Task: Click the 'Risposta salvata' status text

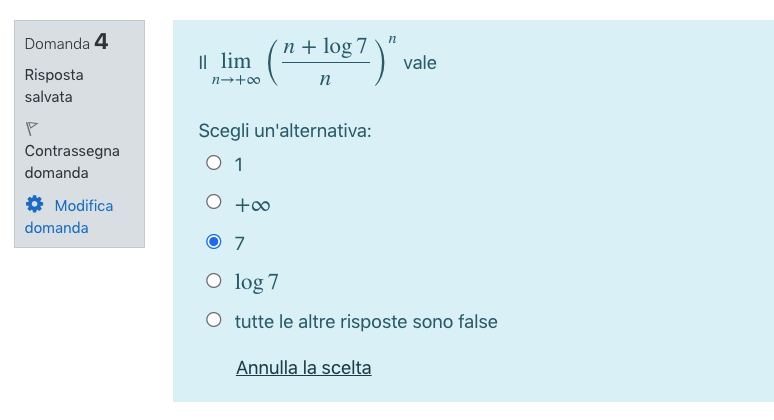Action: pos(54,86)
